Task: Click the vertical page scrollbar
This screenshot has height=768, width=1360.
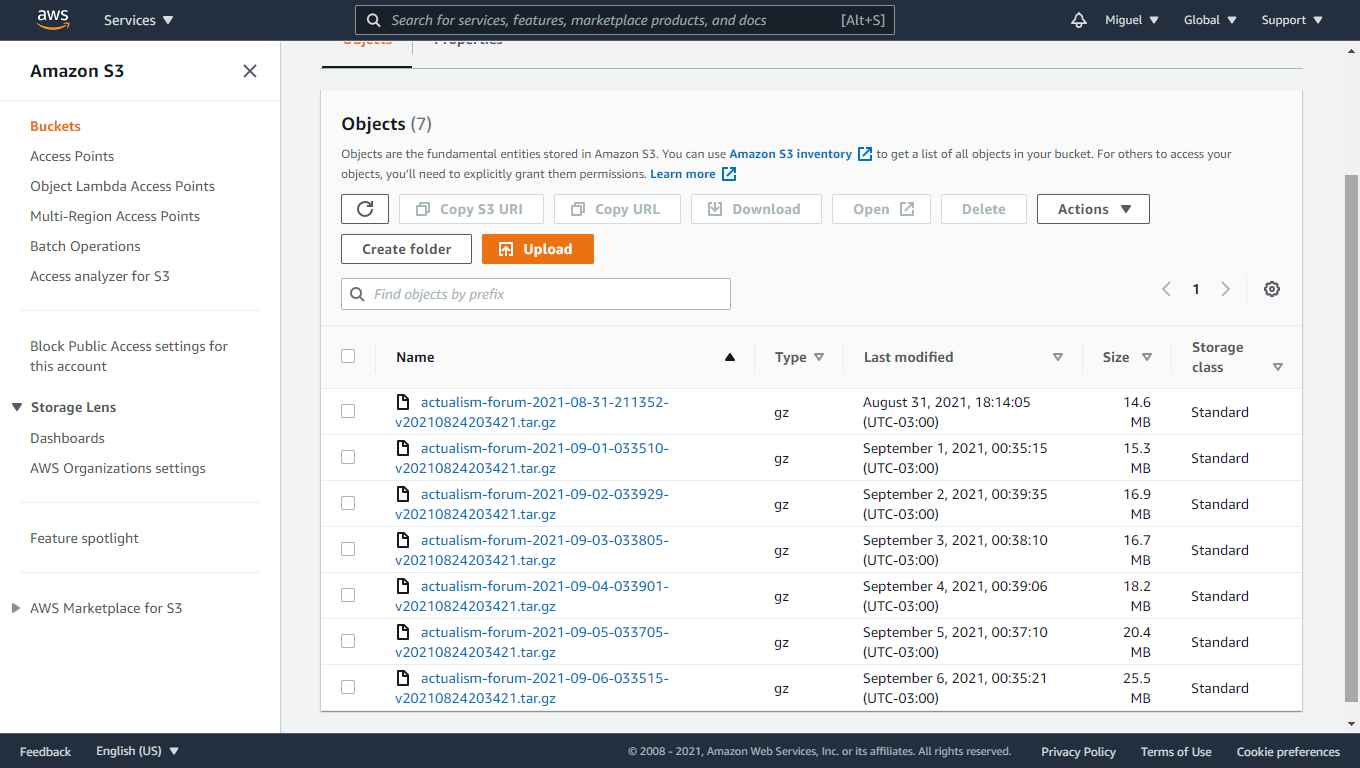Action: pyautogui.click(x=1352, y=437)
